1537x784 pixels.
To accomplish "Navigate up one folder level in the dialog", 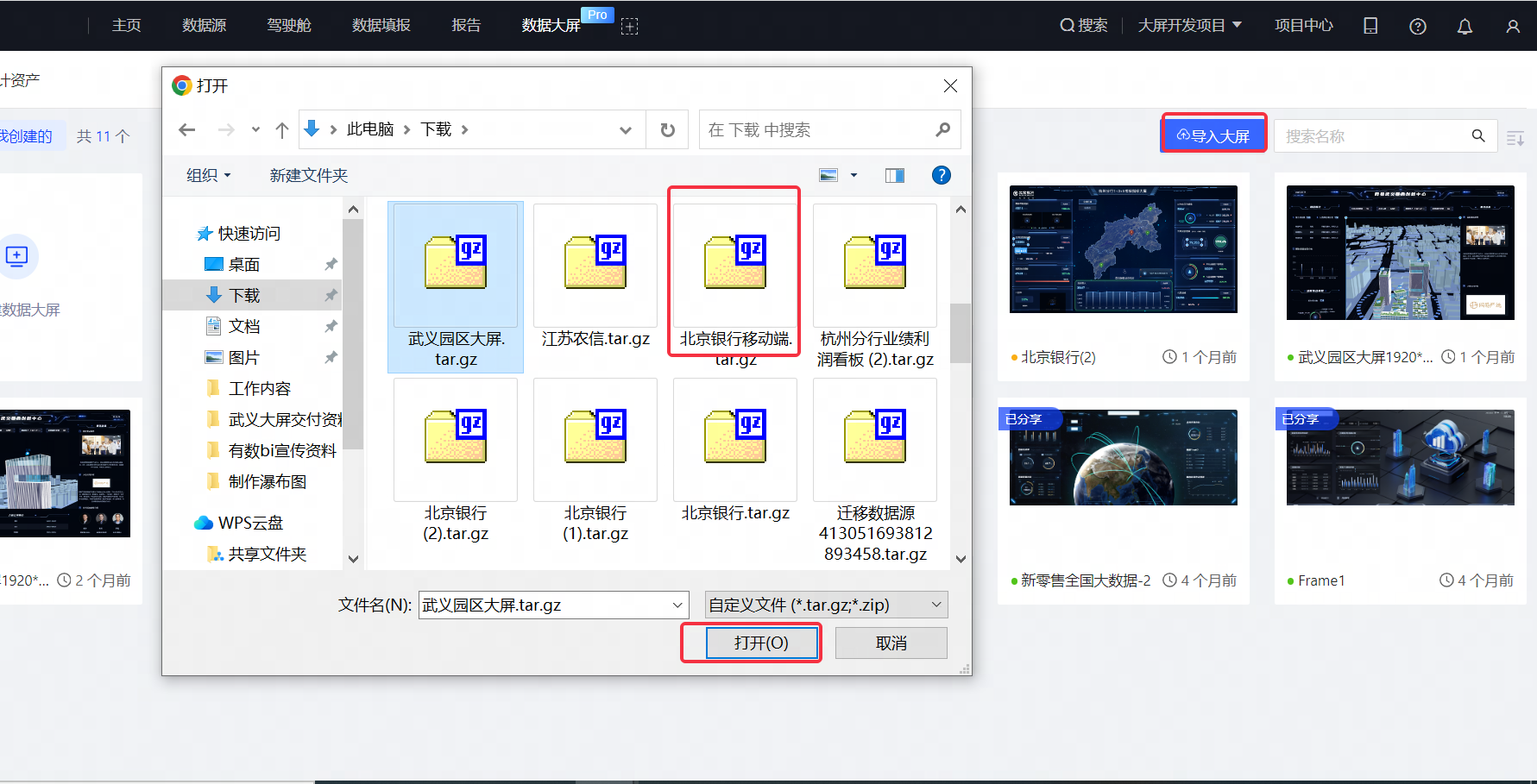I will pos(280,129).
